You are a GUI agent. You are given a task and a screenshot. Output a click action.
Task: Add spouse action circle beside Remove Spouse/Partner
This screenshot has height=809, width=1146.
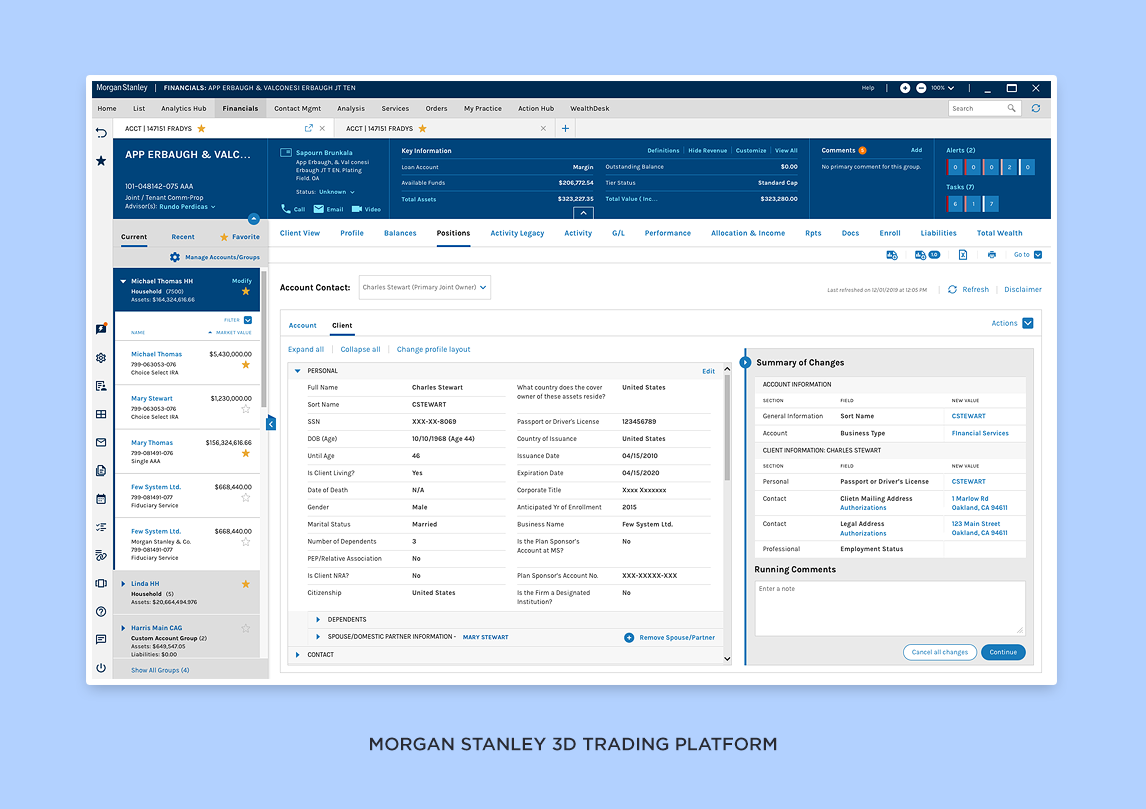tap(629, 637)
